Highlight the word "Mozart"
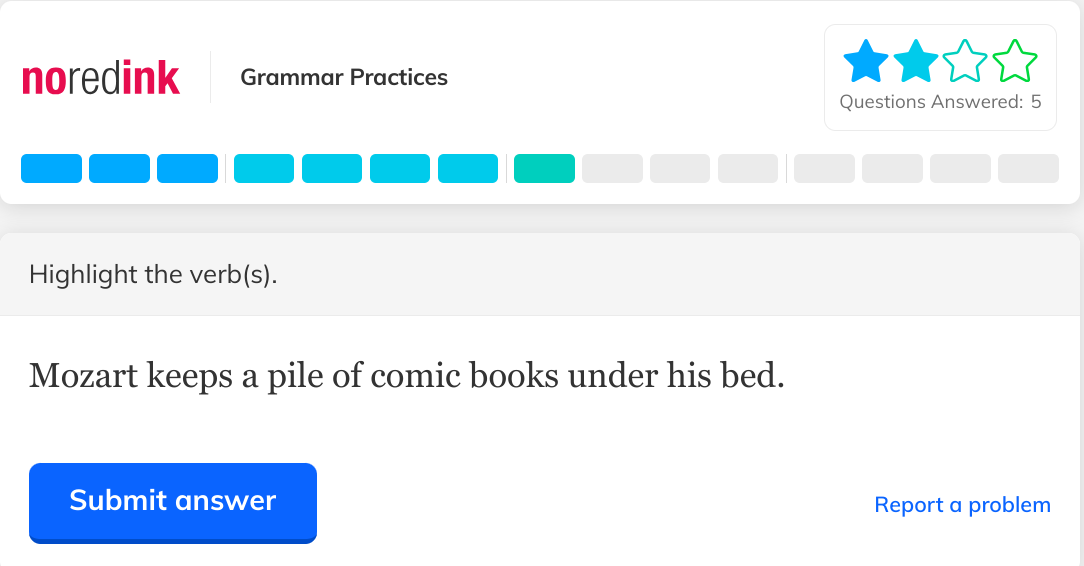1084x566 pixels. [x=83, y=376]
